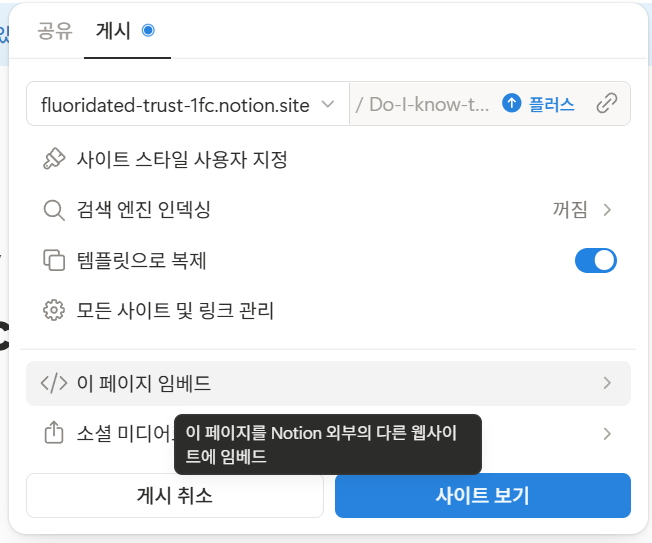Click the gear icon for site management

54,310
